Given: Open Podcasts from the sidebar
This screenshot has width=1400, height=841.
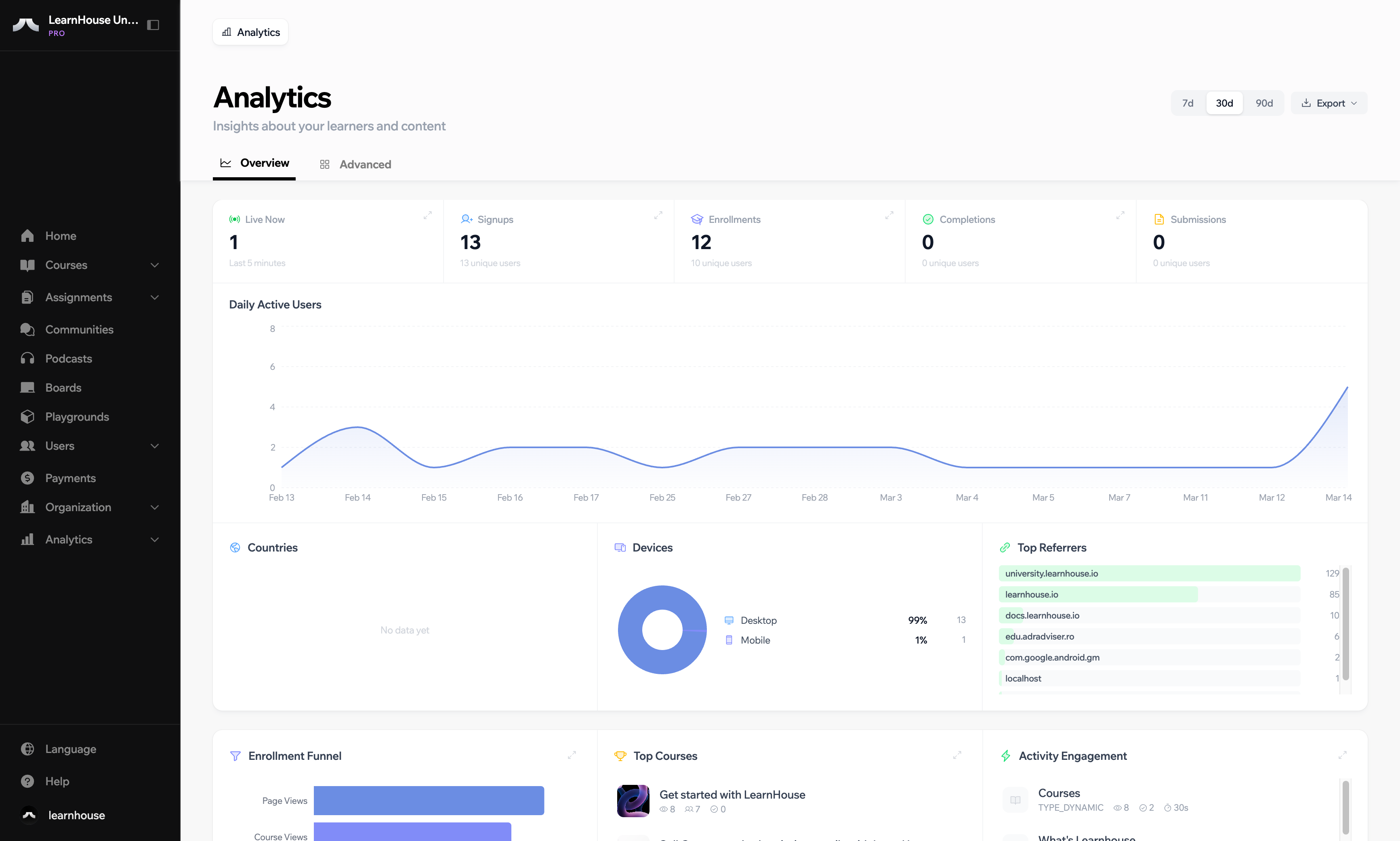Looking at the screenshot, I should 68,359.
